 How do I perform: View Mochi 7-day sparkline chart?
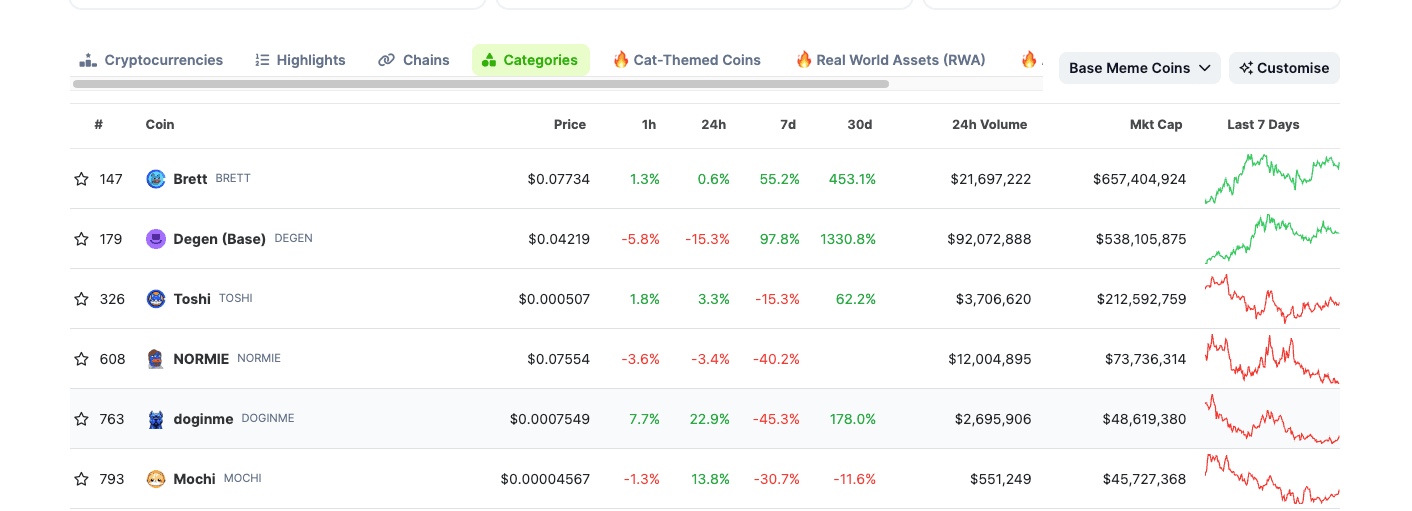[1272, 479]
